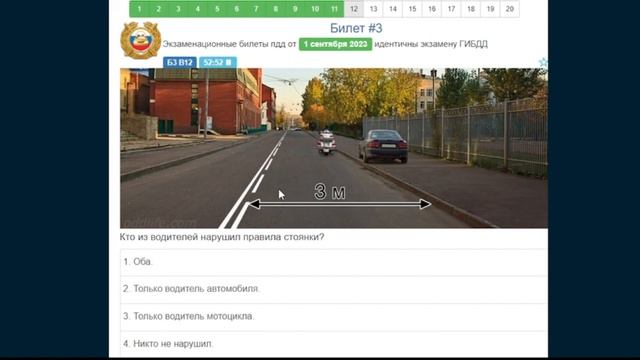Go to question 4 in the navigator
This screenshot has width=640, height=360.
click(x=198, y=9)
